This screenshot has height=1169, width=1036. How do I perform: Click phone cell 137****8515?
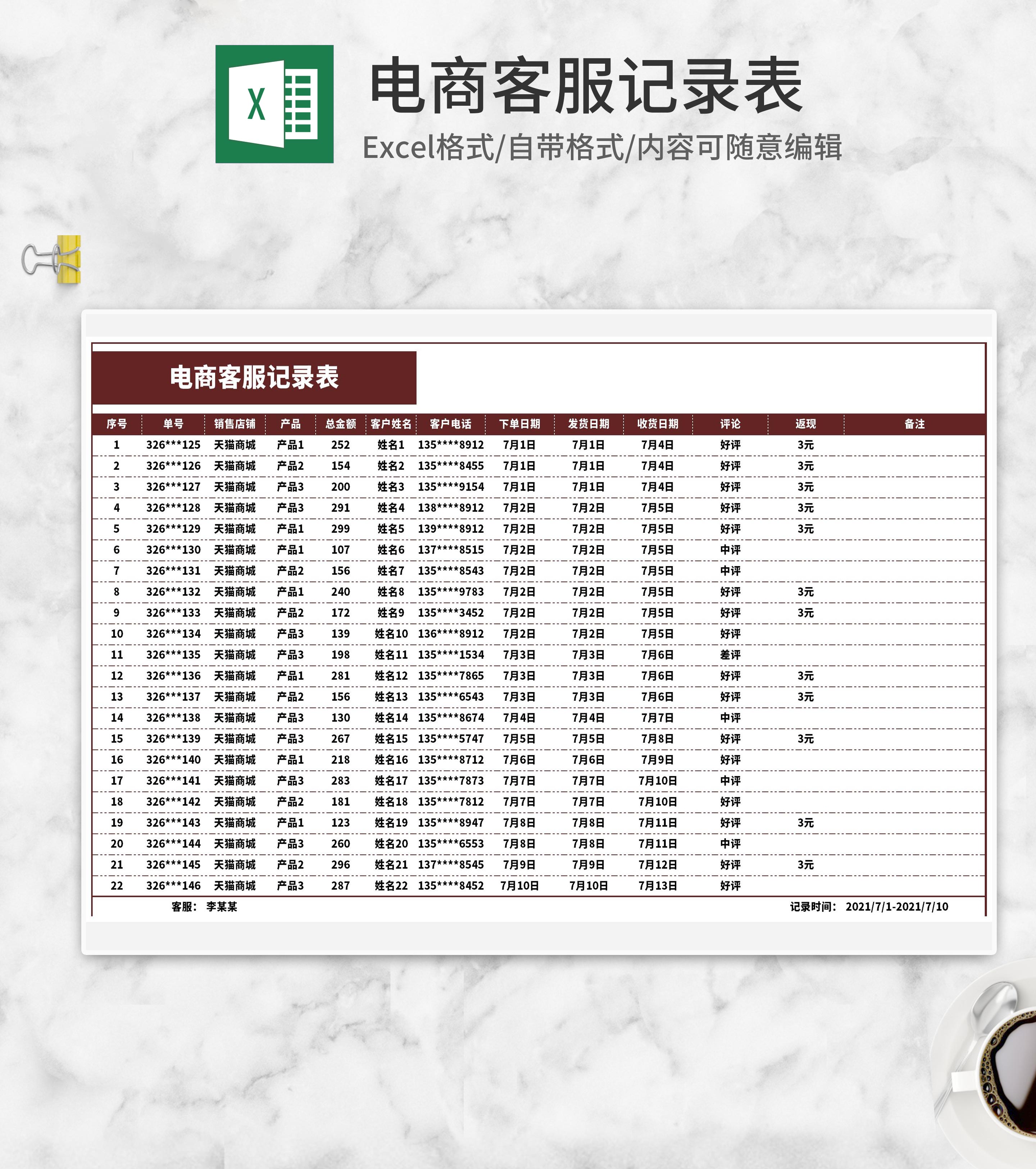pos(451,550)
